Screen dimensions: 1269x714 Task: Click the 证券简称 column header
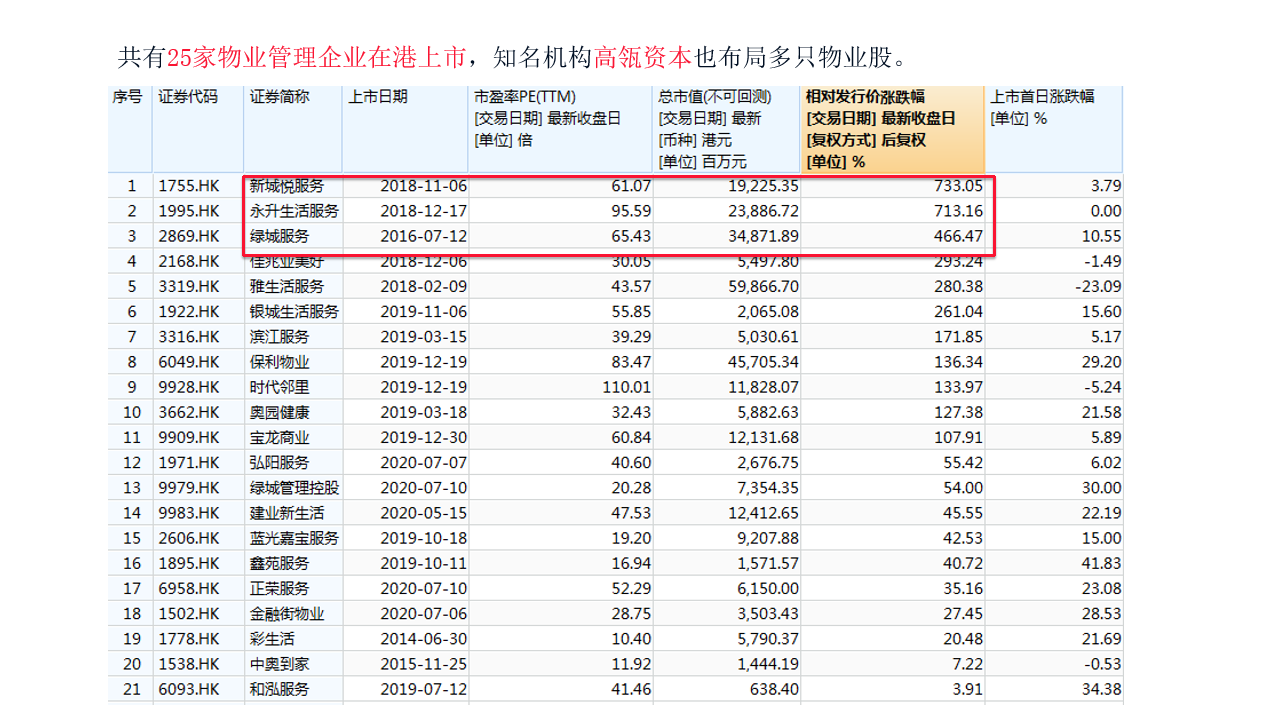point(280,97)
